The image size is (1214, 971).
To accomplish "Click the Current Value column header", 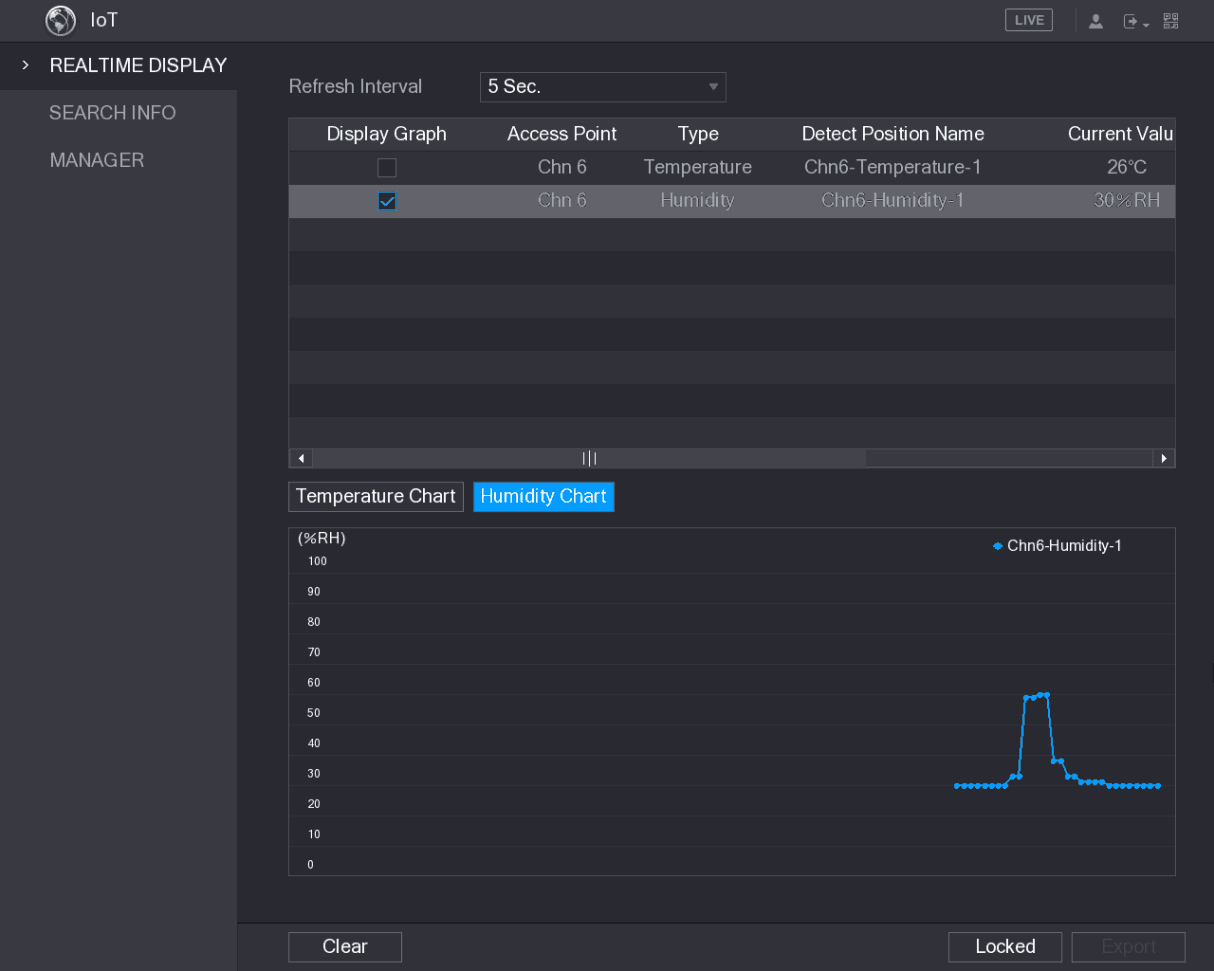I will pos(1120,134).
